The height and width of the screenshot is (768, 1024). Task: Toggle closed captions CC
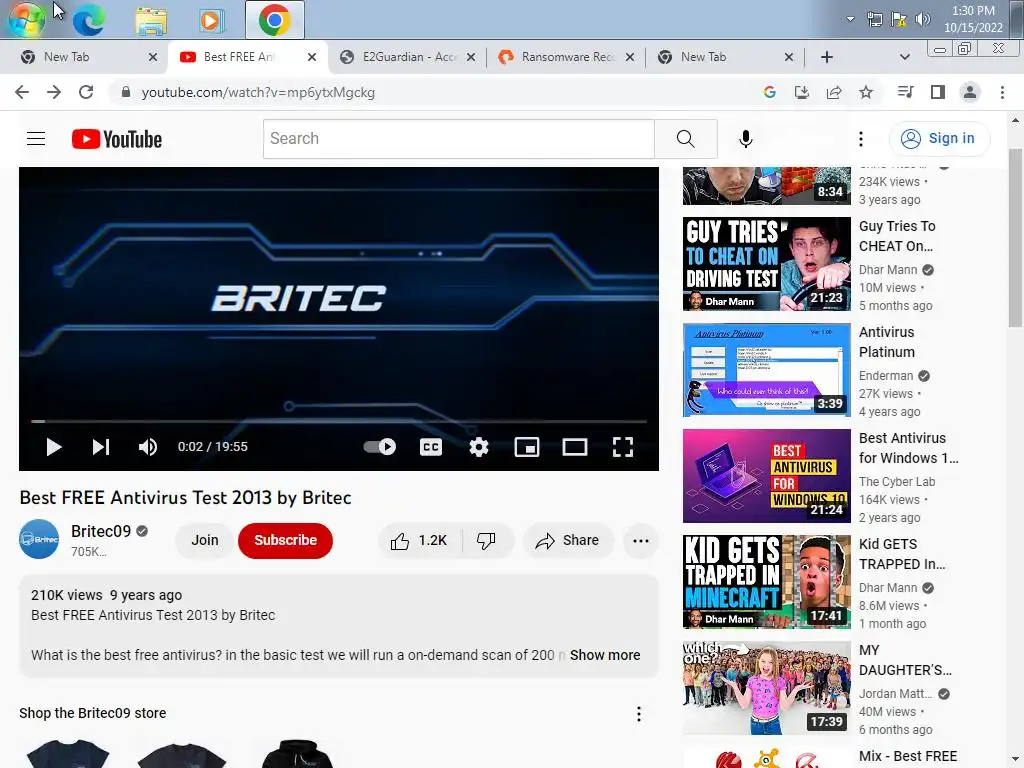[x=430, y=447]
